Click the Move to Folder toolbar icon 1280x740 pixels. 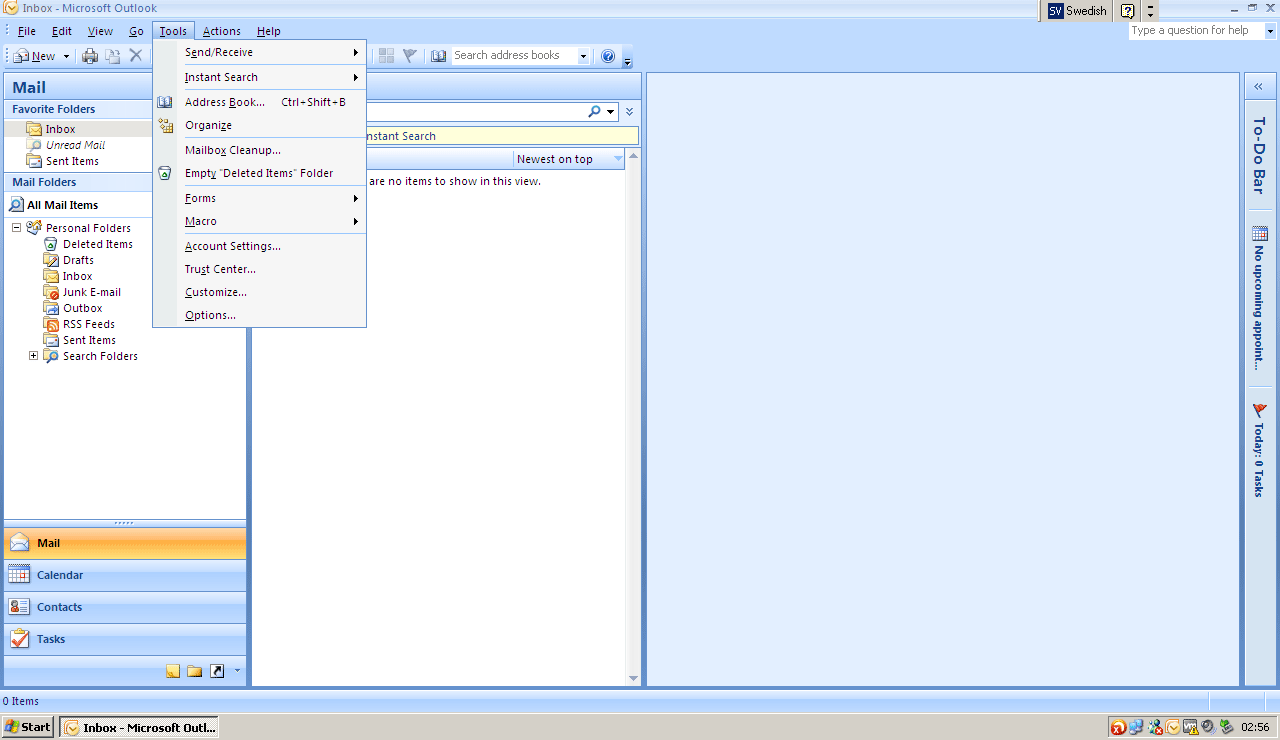[x=113, y=56]
